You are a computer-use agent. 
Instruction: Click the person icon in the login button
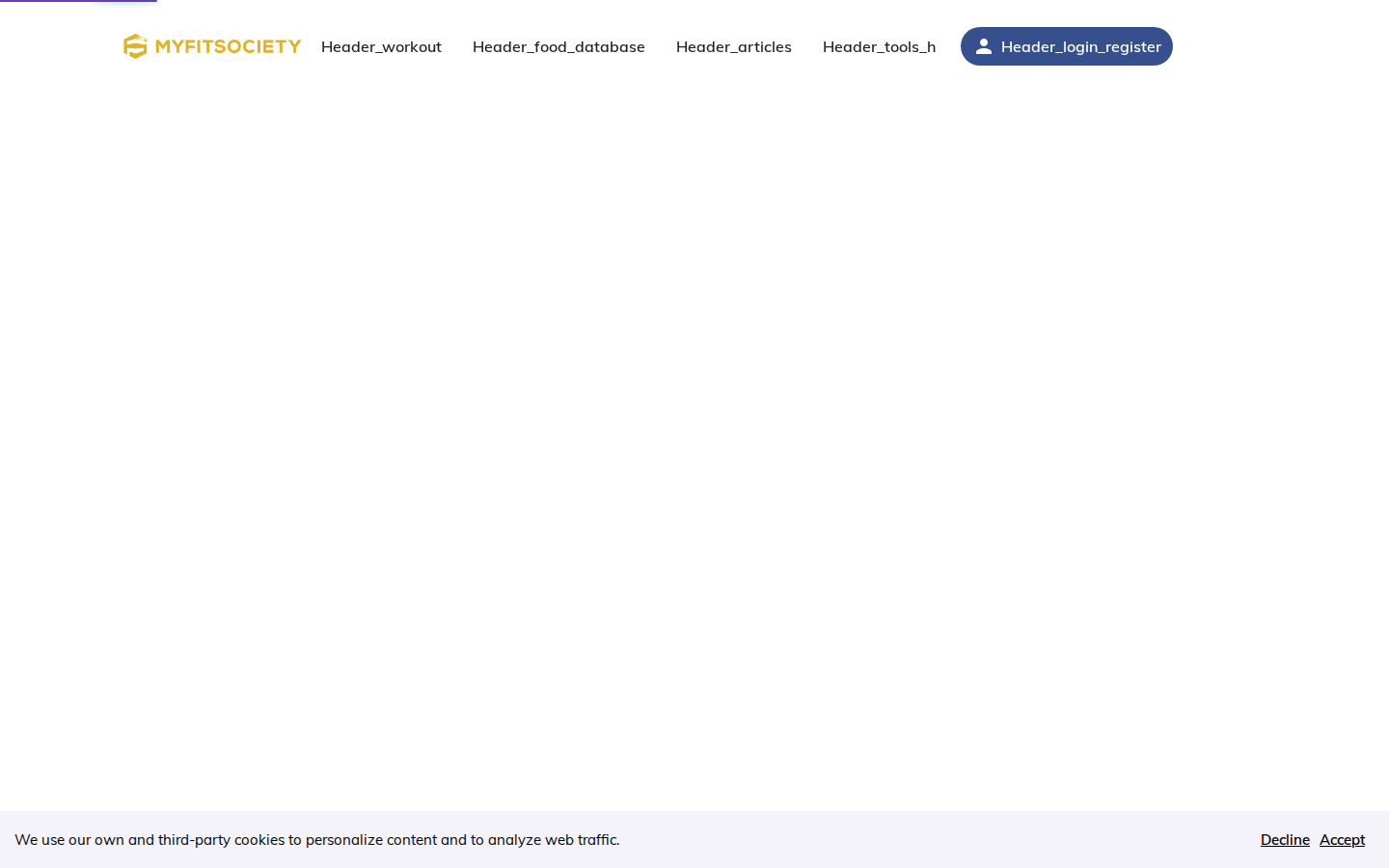click(984, 46)
